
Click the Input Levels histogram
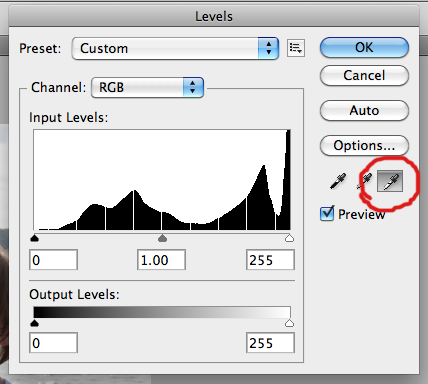tap(162, 180)
